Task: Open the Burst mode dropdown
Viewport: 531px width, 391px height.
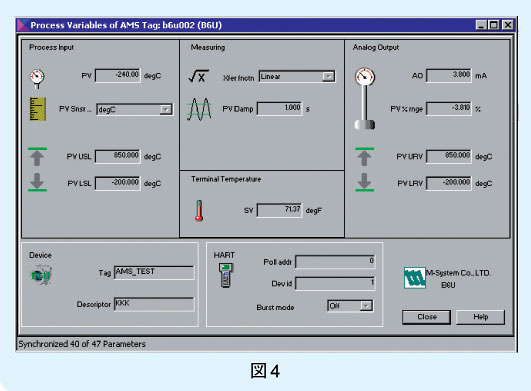Action: tap(366, 306)
